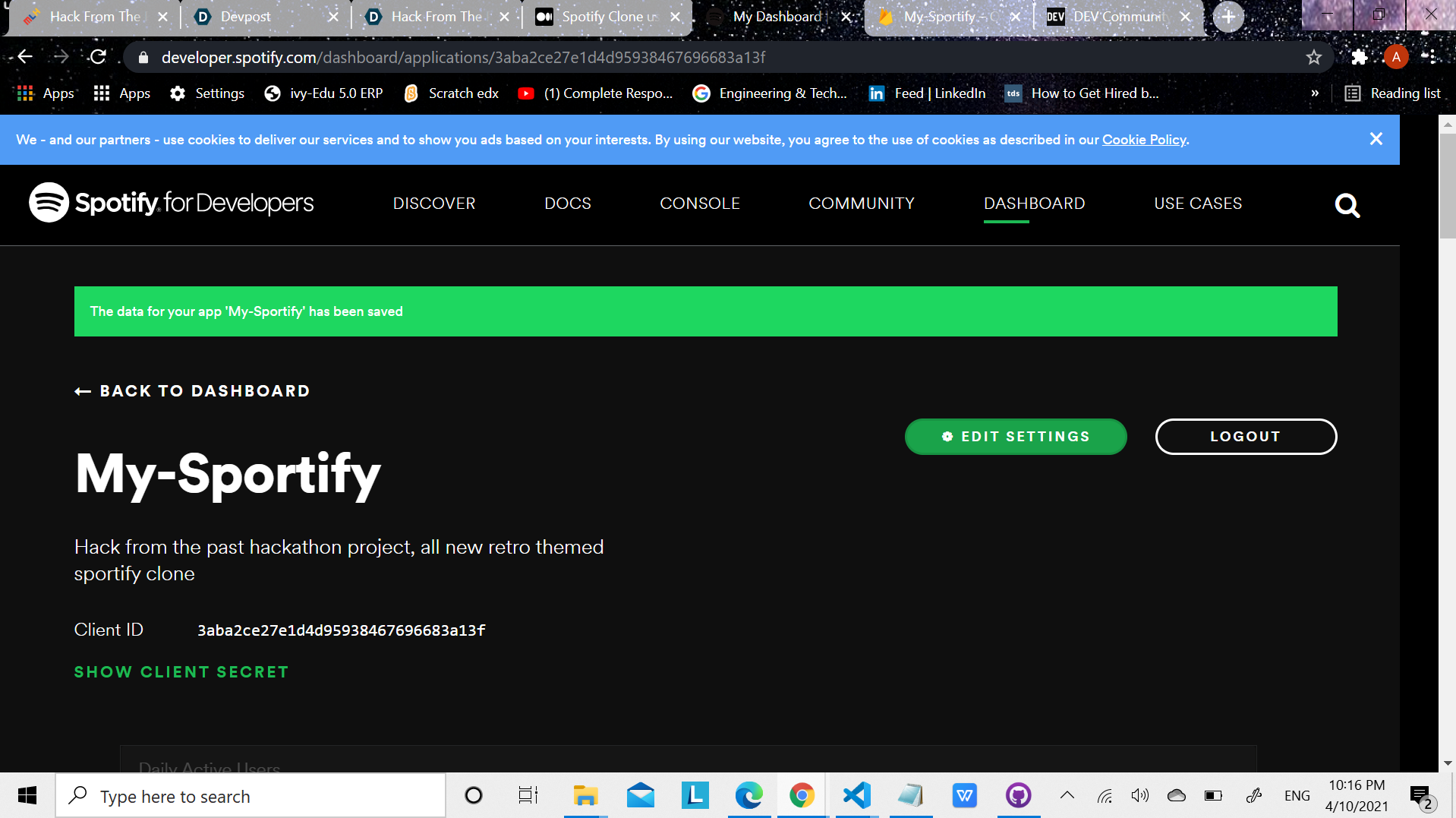Open the Spotify for Developers logo home

pyautogui.click(x=171, y=203)
